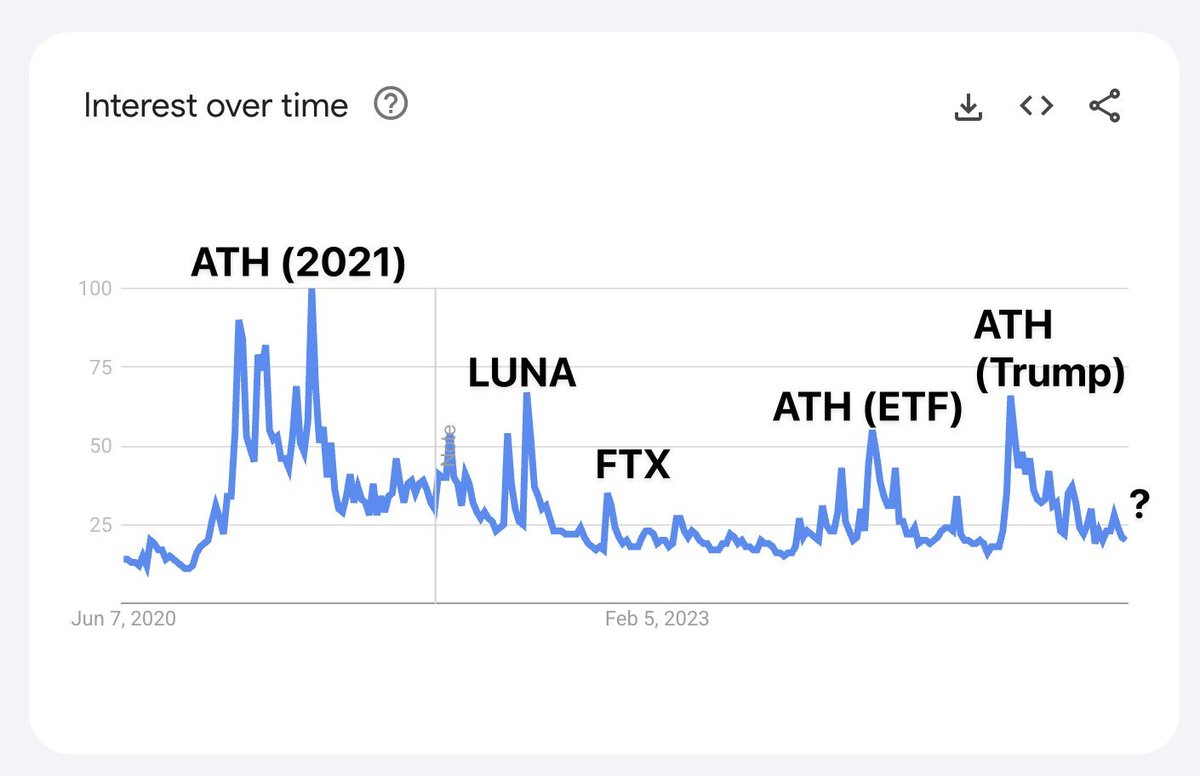Click the 100 y-axis label
Viewport: 1200px width, 776px height.
click(x=95, y=289)
